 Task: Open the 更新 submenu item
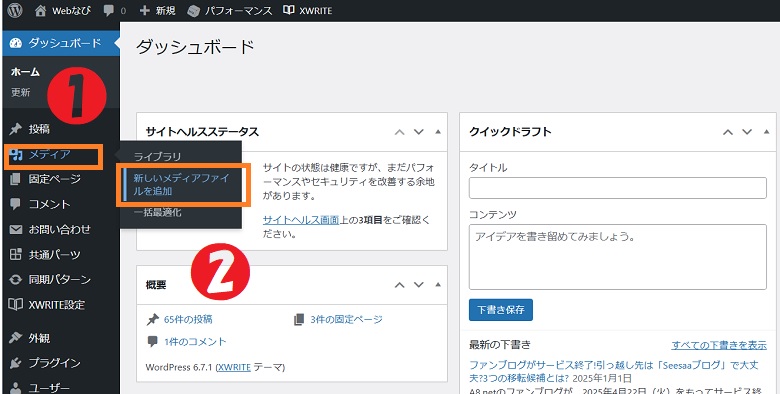[x=20, y=93]
